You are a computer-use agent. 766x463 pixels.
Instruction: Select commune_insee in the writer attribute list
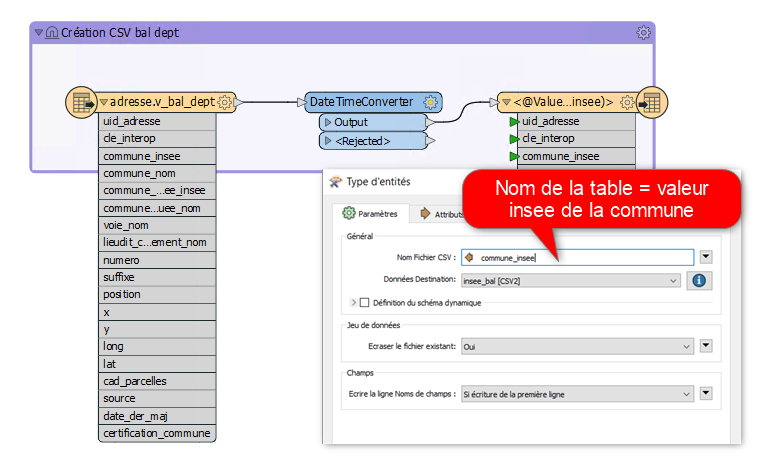pyautogui.click(x=576, y=156)
